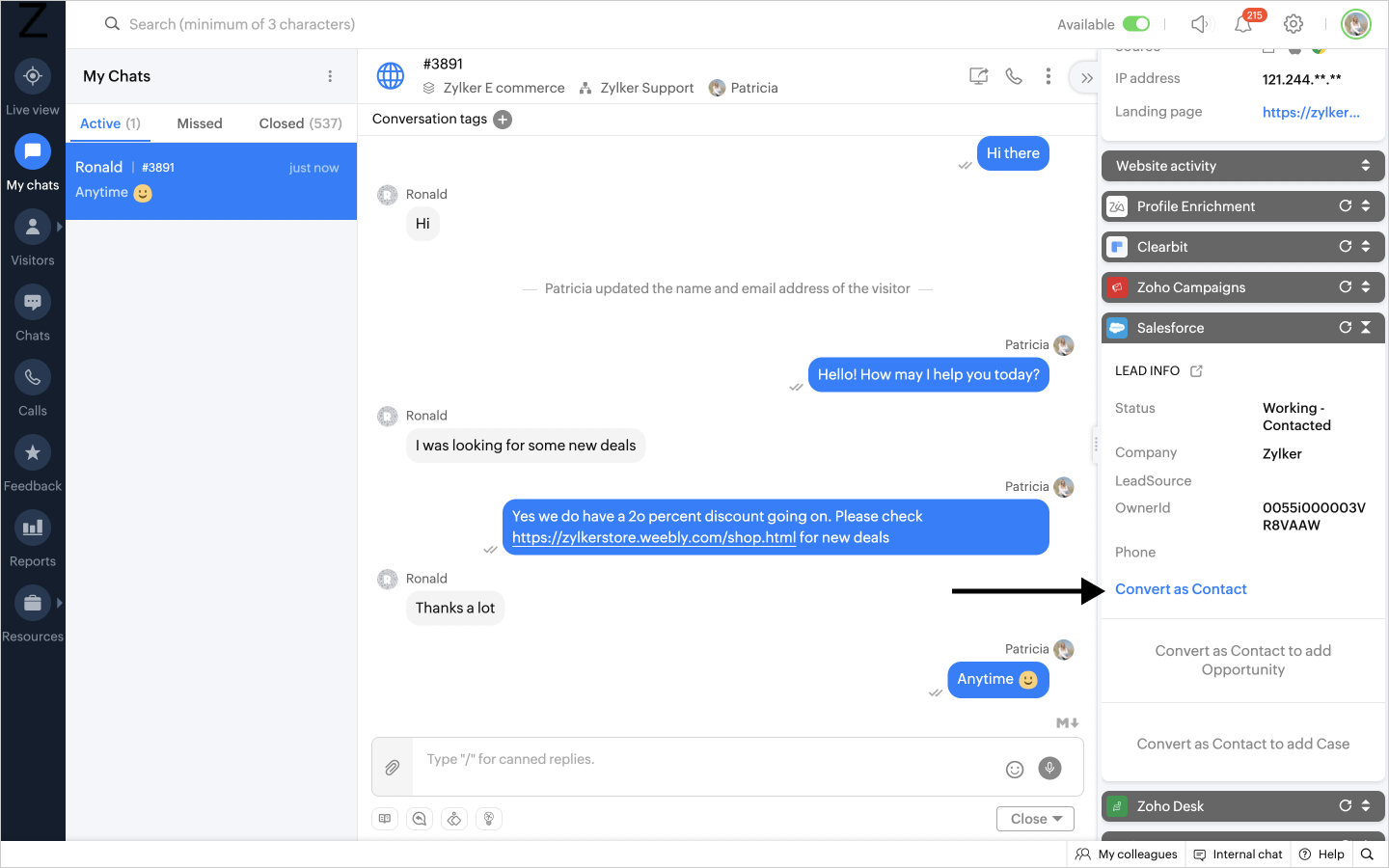Open Lead Info in new window
The image size is (1389, 868).
pyautogui.click(x=1196, y=371)
